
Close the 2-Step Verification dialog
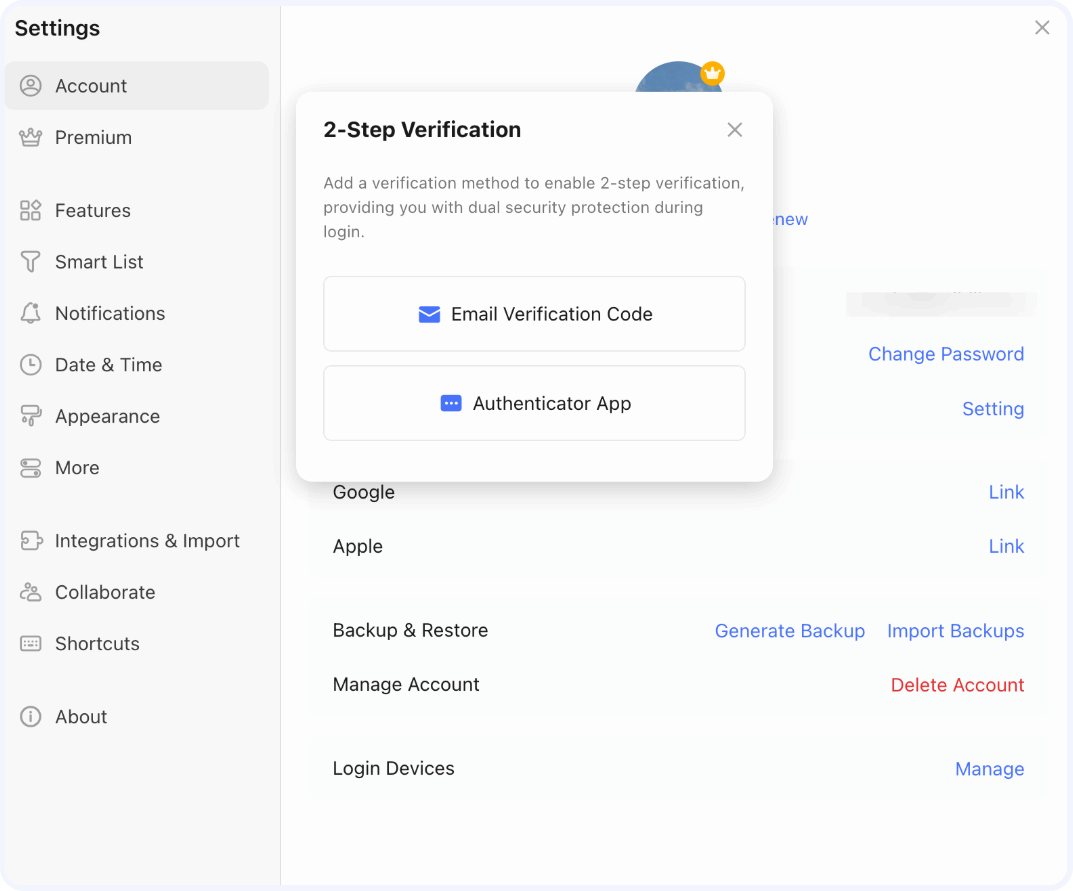click(x=735, y=129)
